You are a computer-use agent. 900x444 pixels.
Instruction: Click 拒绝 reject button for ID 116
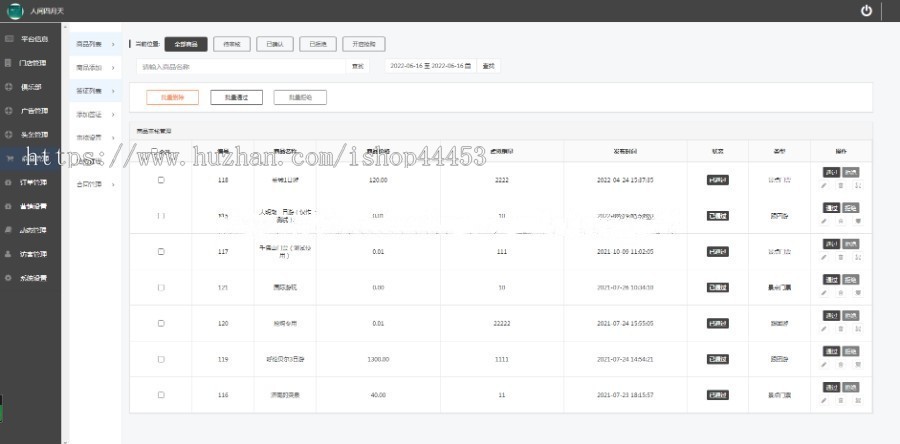tap(851, 387)
